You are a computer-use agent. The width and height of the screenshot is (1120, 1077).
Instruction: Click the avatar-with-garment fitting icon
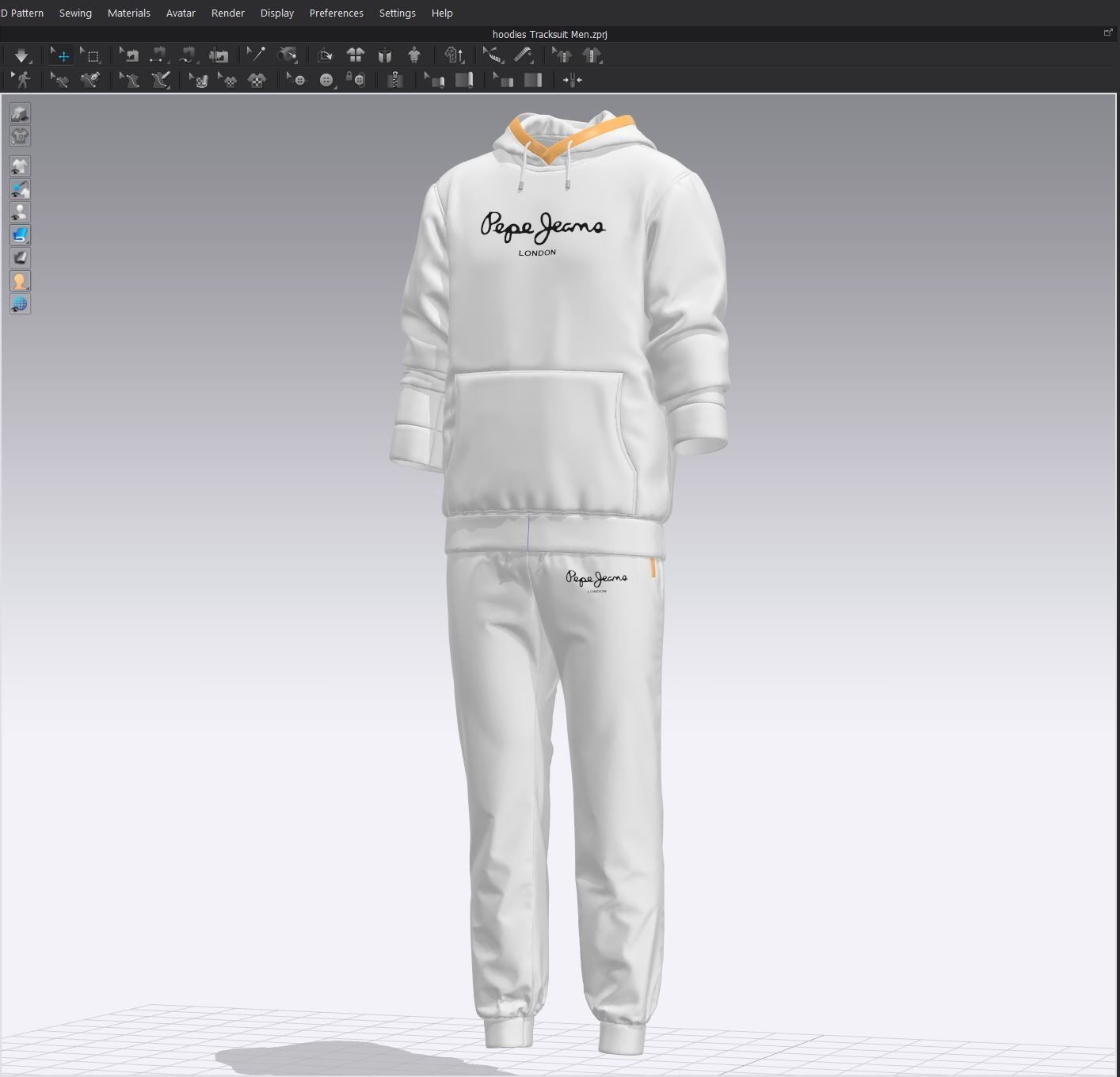[414, 55]
